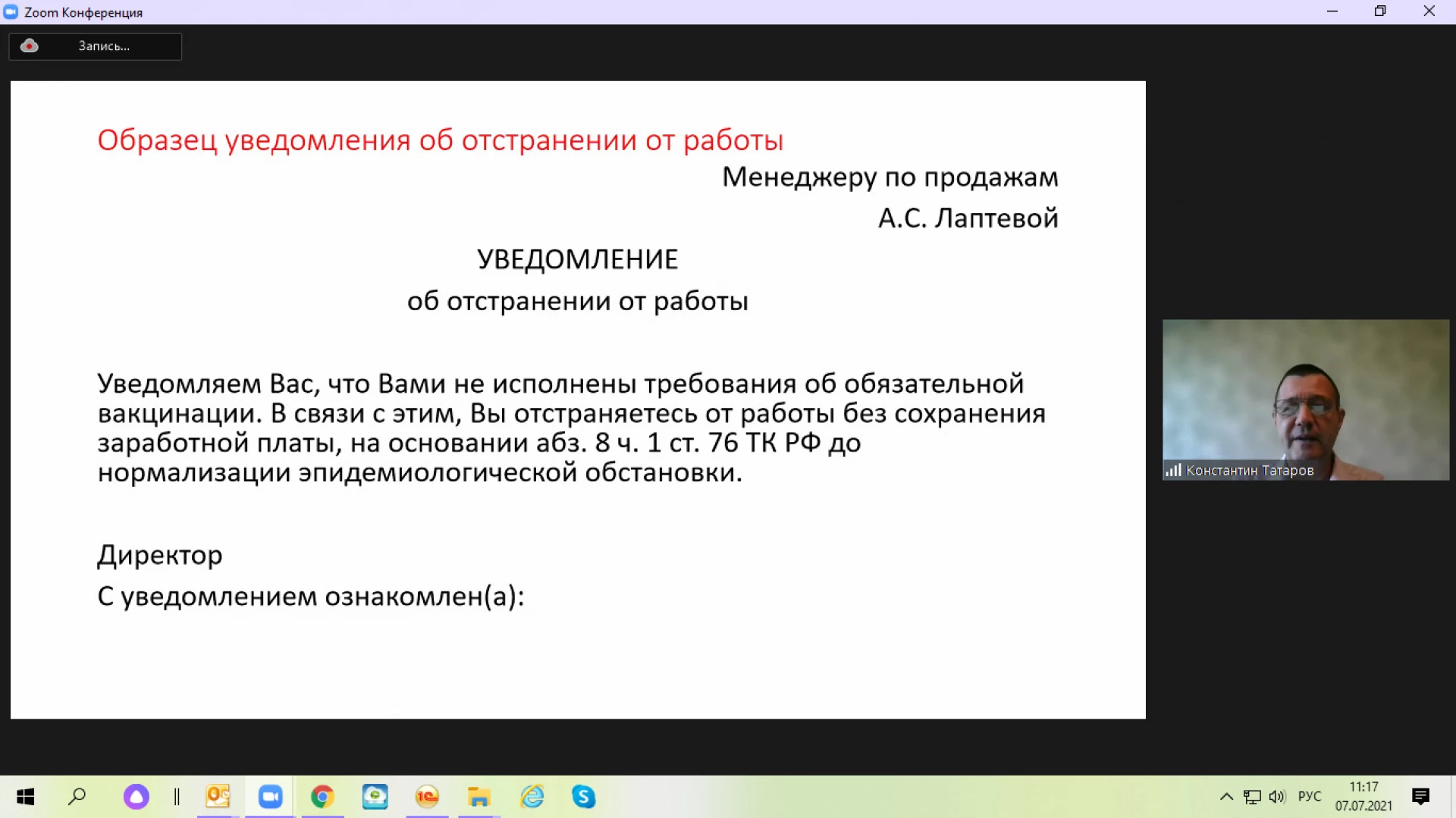Click the red slide title "Образец уведомления"
The width and height of the screenshot is (1456, 818).
(x=254, y=140)
